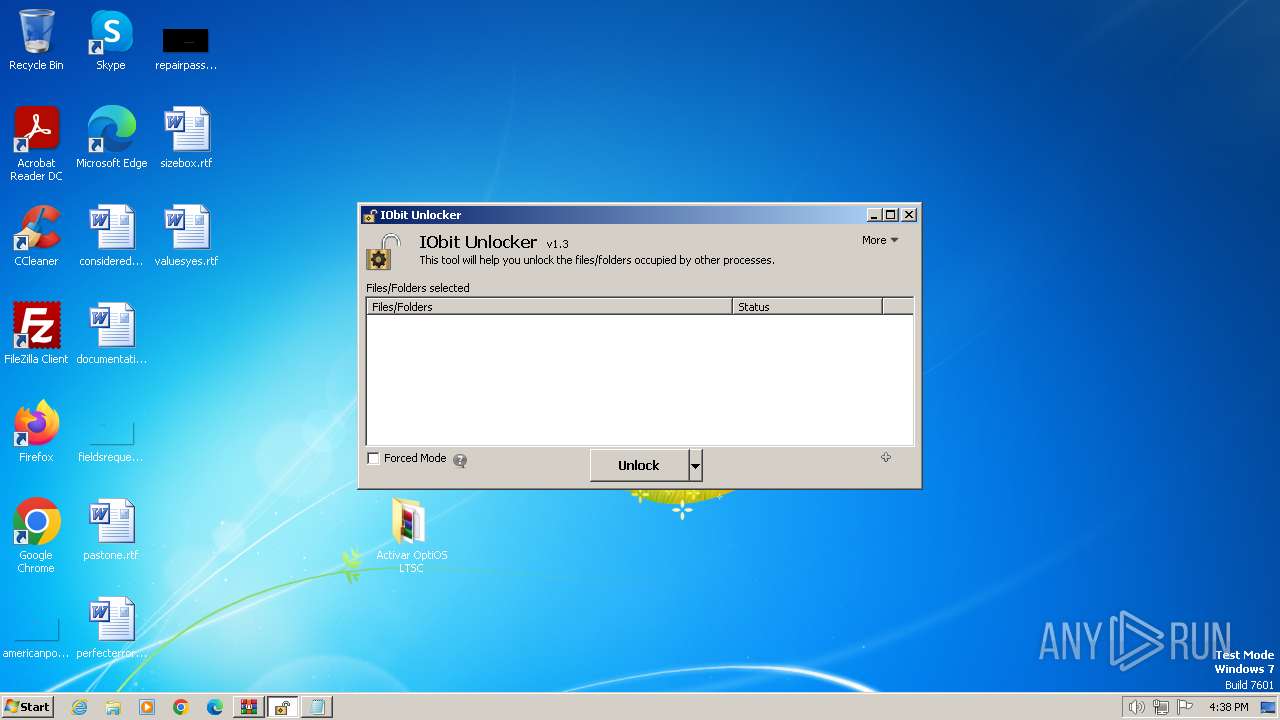Select the considered document icon
Image resolution: width=1280 pixels, height=720 pixels.
point(111,235)
